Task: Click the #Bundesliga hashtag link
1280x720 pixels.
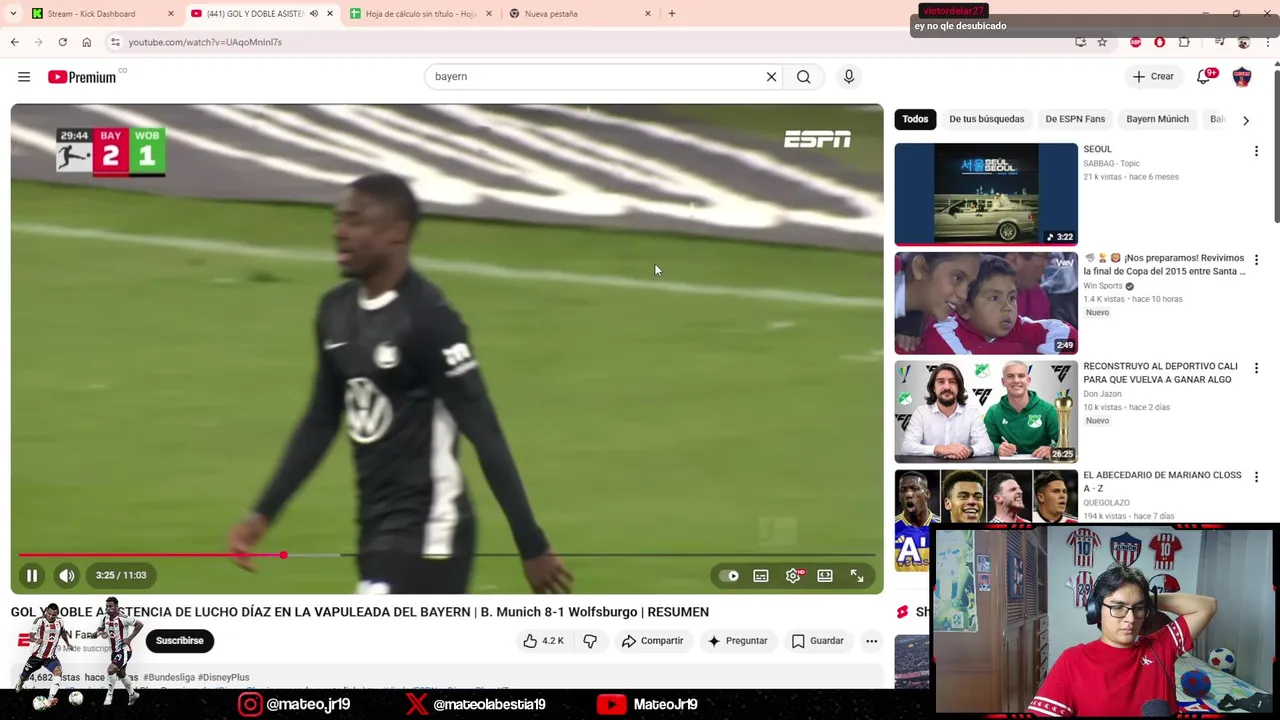Action: [168, 677]
